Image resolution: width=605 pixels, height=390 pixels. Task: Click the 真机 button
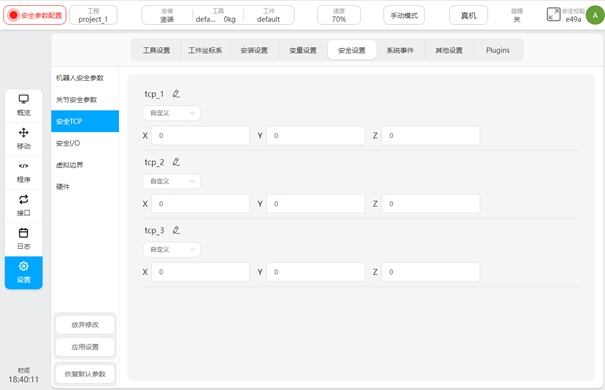468,15
